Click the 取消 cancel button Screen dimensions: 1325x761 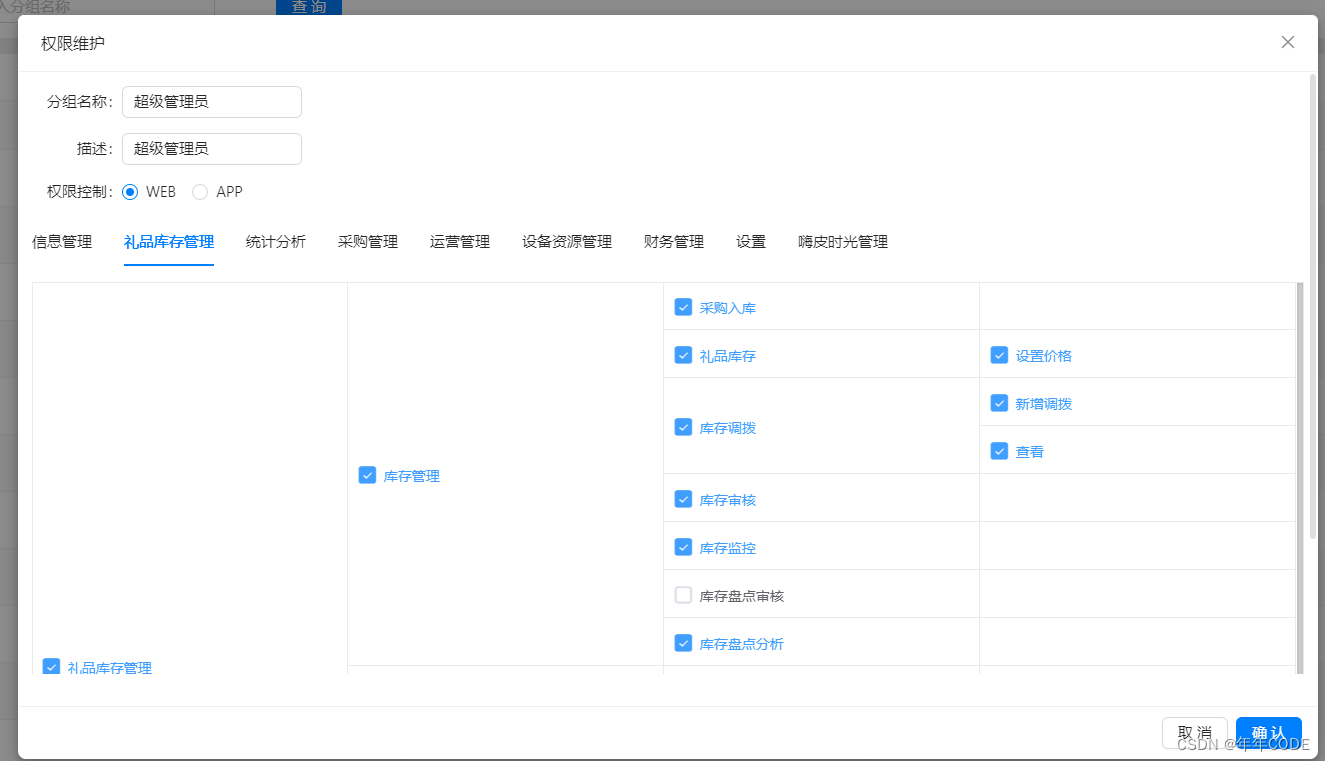coord(1194,732)
